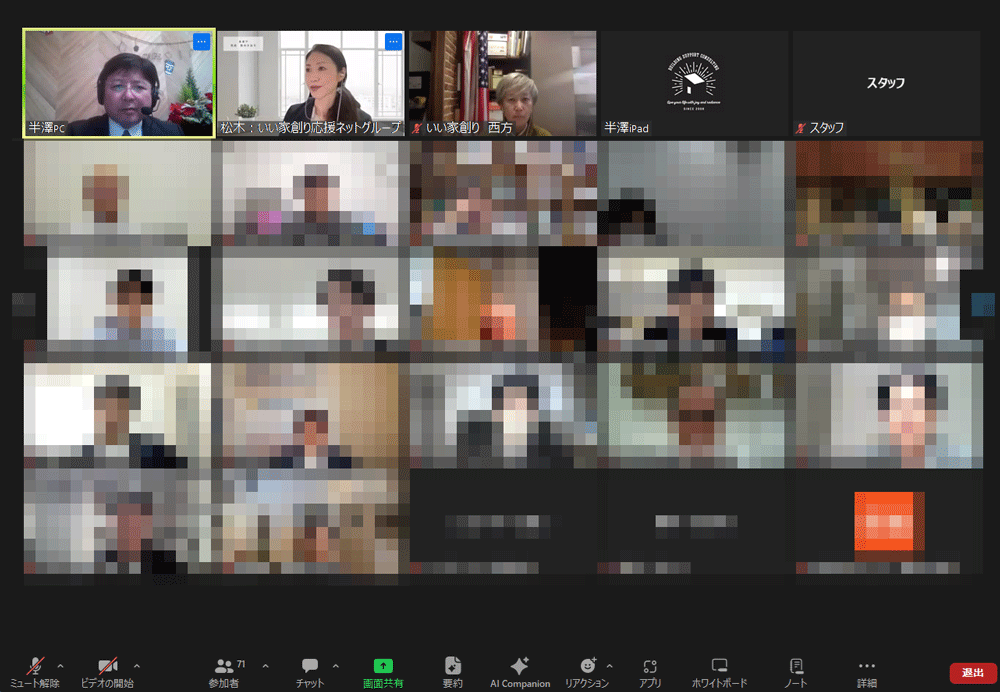Launch AI Companion from the toolbar
This screenshot has height=692, width=1000.
519,671
